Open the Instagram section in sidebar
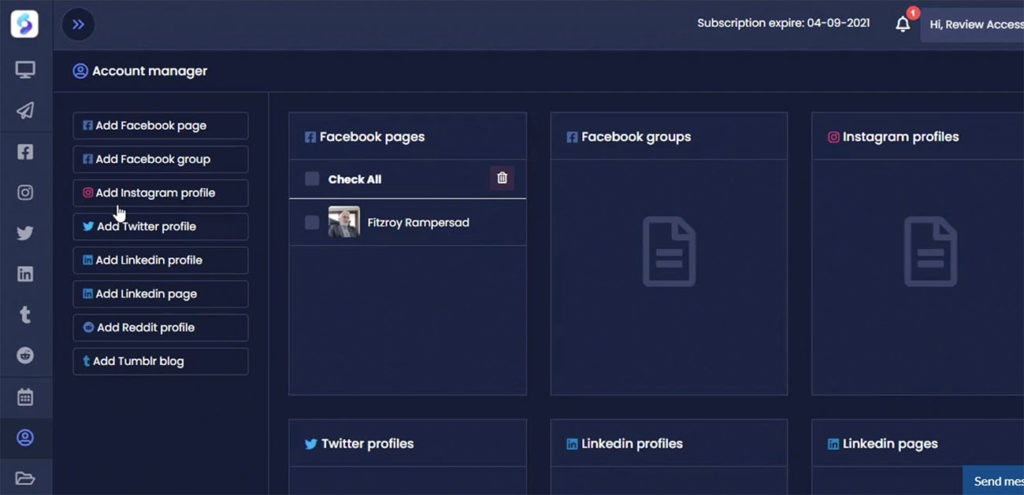The width and height of the screenshot is (1024, 495). click(x=25, y=193)
